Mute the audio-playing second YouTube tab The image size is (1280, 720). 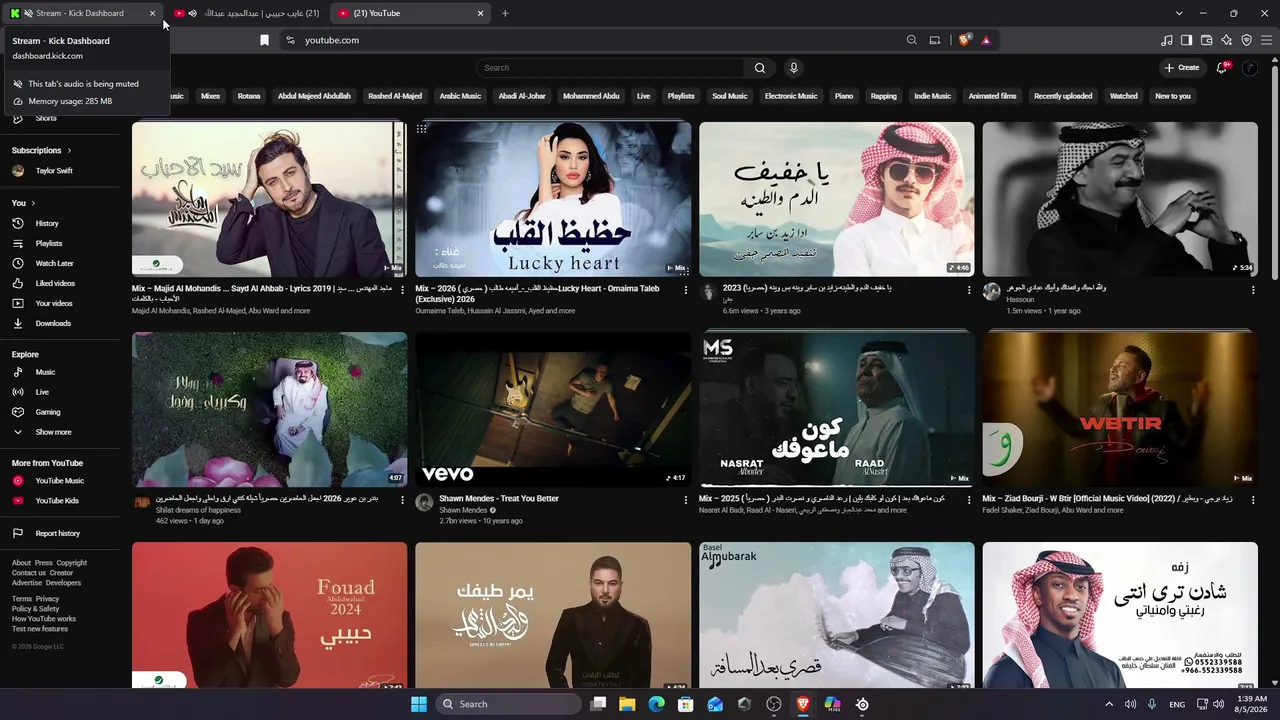(x=192, y=13)
